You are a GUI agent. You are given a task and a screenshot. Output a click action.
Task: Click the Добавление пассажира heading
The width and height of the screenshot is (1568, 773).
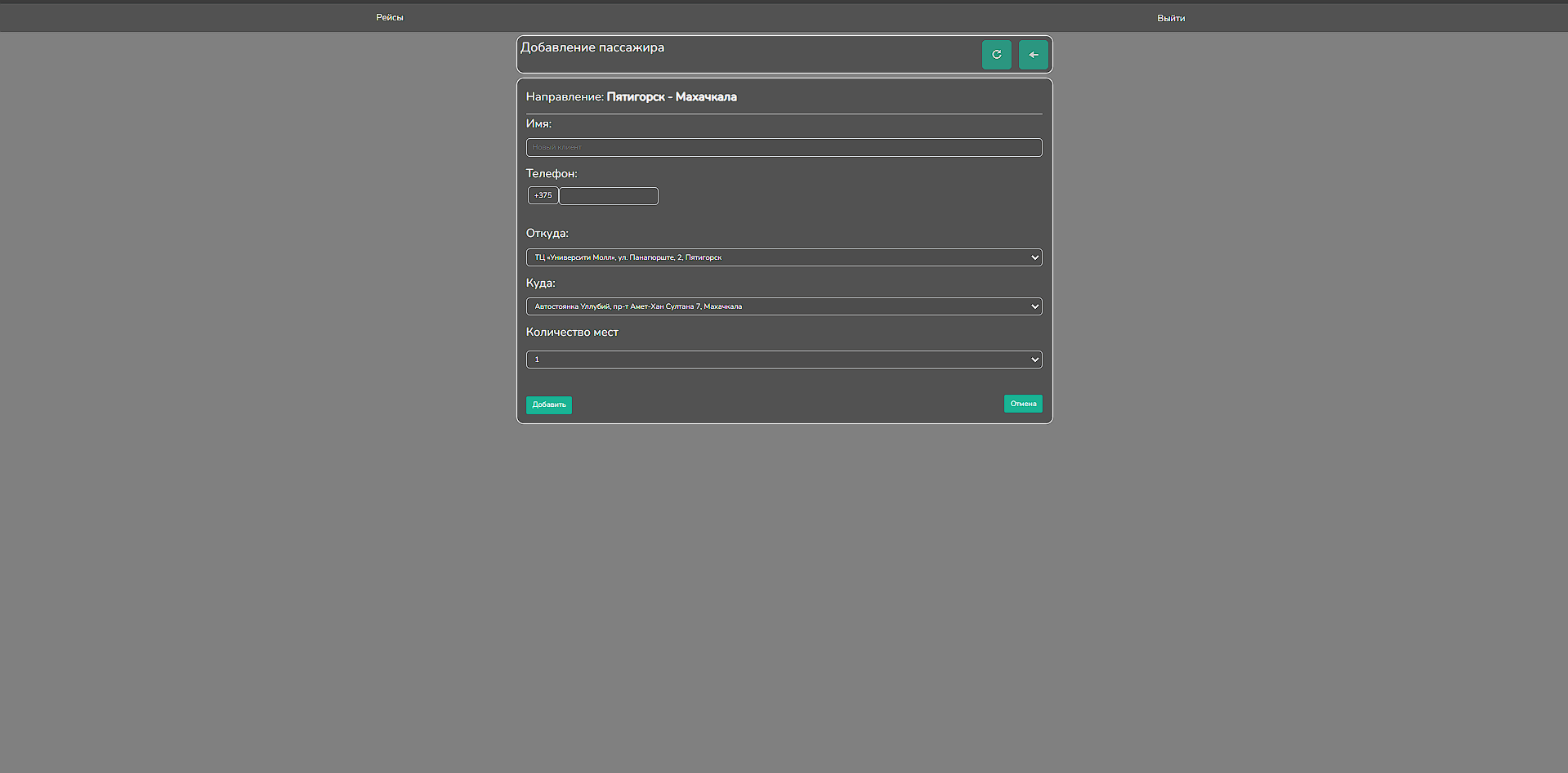pos(592,47)
